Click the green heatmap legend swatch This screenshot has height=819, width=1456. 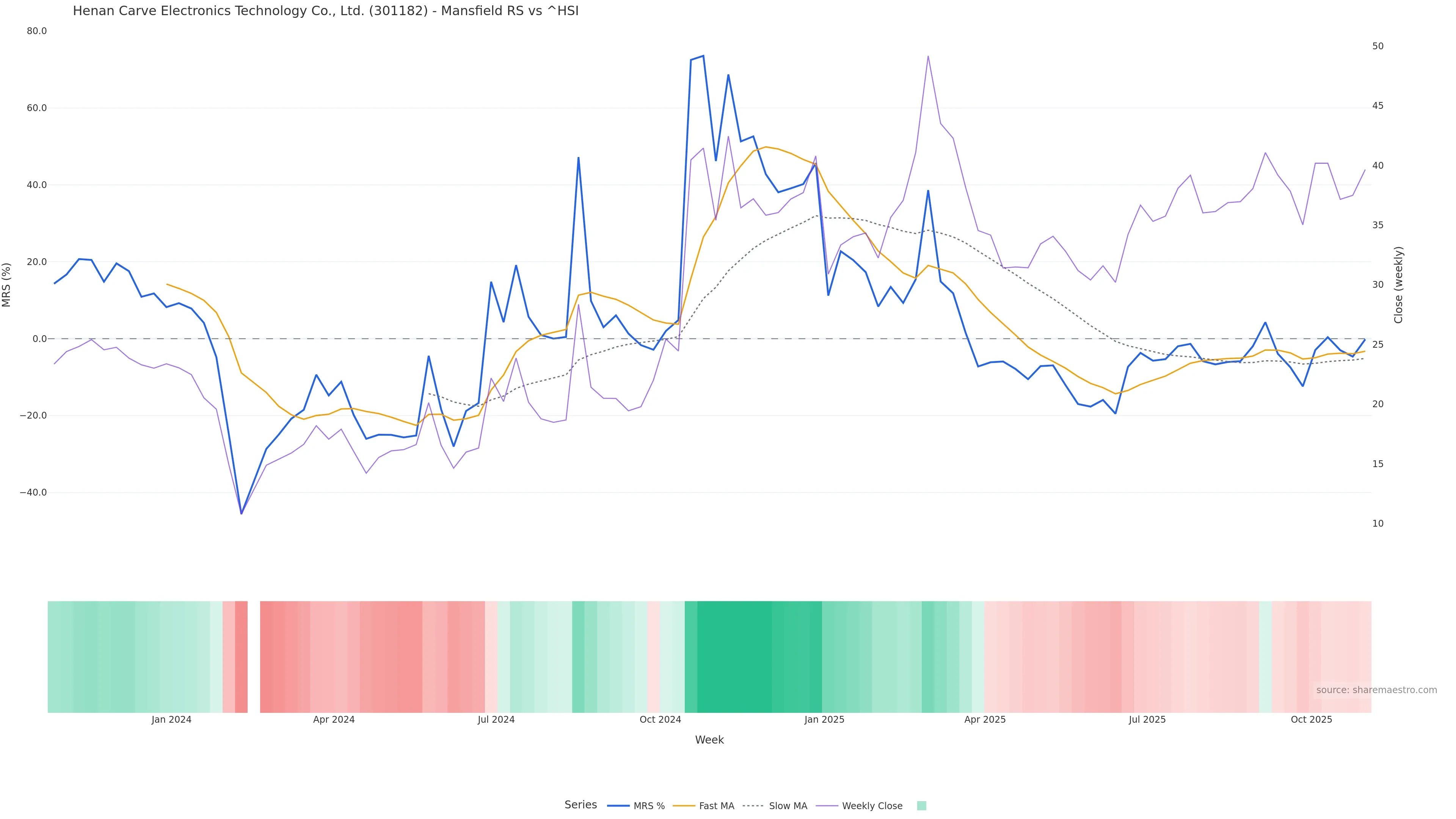tap(921, 806)
